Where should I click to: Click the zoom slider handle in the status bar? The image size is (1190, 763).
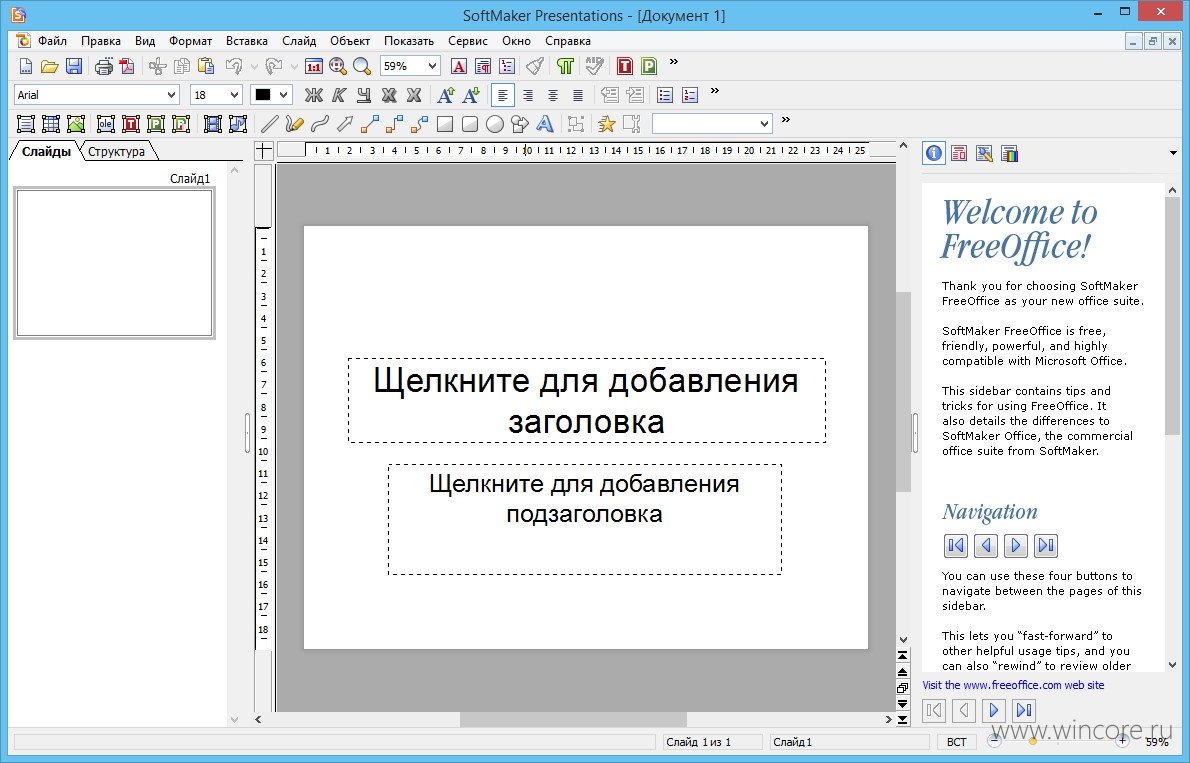pos(1032,742)
